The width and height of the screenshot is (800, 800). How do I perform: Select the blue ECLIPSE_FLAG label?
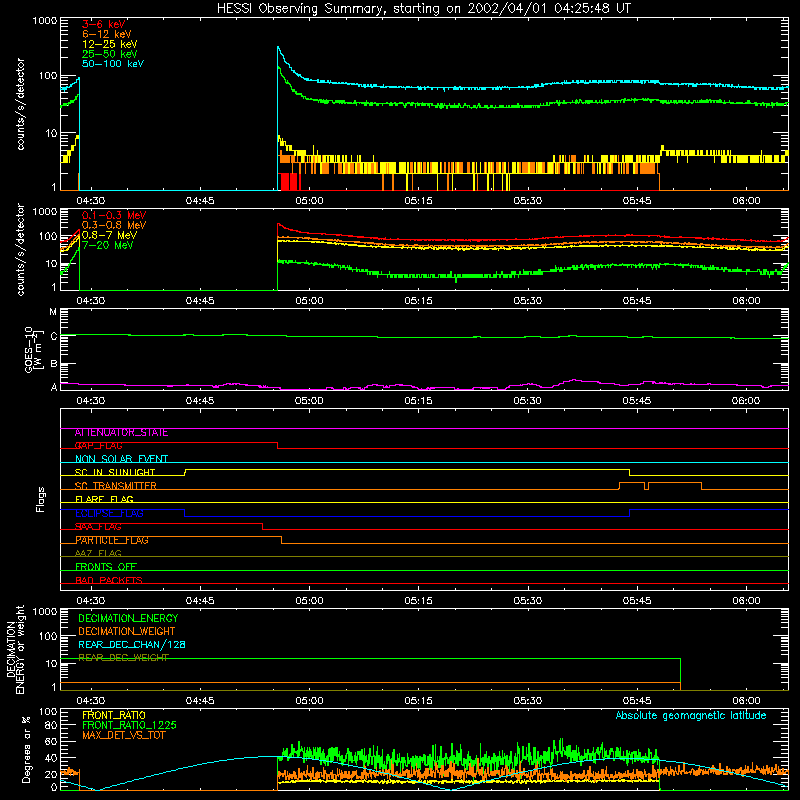109,513
